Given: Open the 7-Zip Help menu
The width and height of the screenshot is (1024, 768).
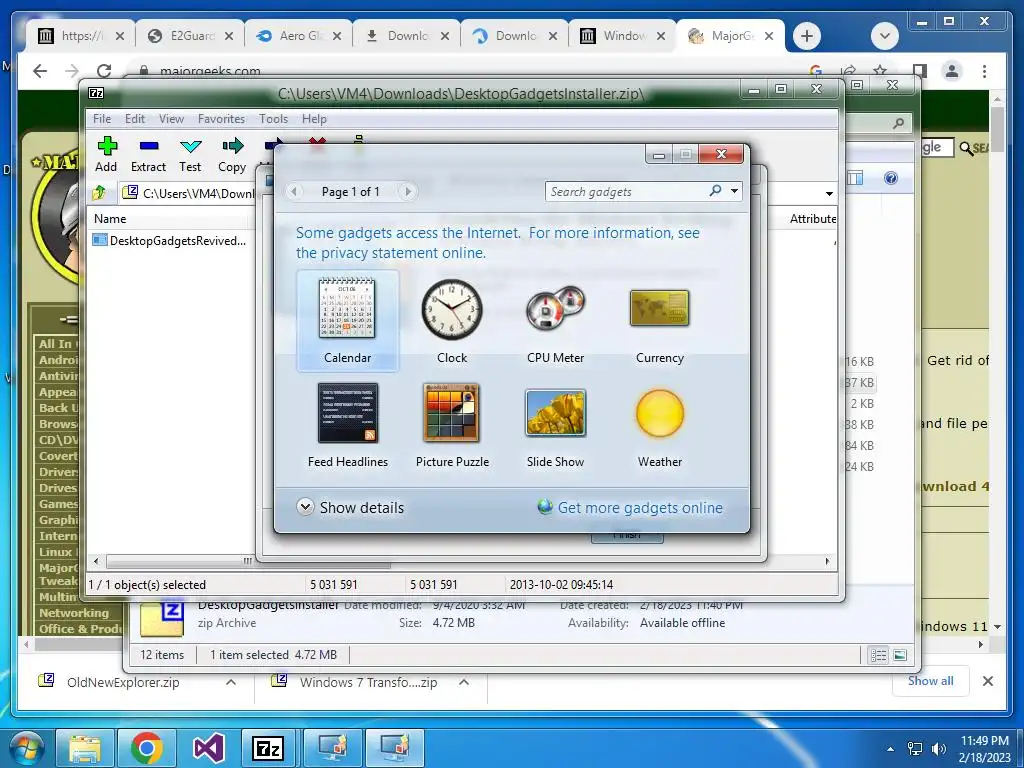Looking at the screenshot, I should tap(314, 119).
